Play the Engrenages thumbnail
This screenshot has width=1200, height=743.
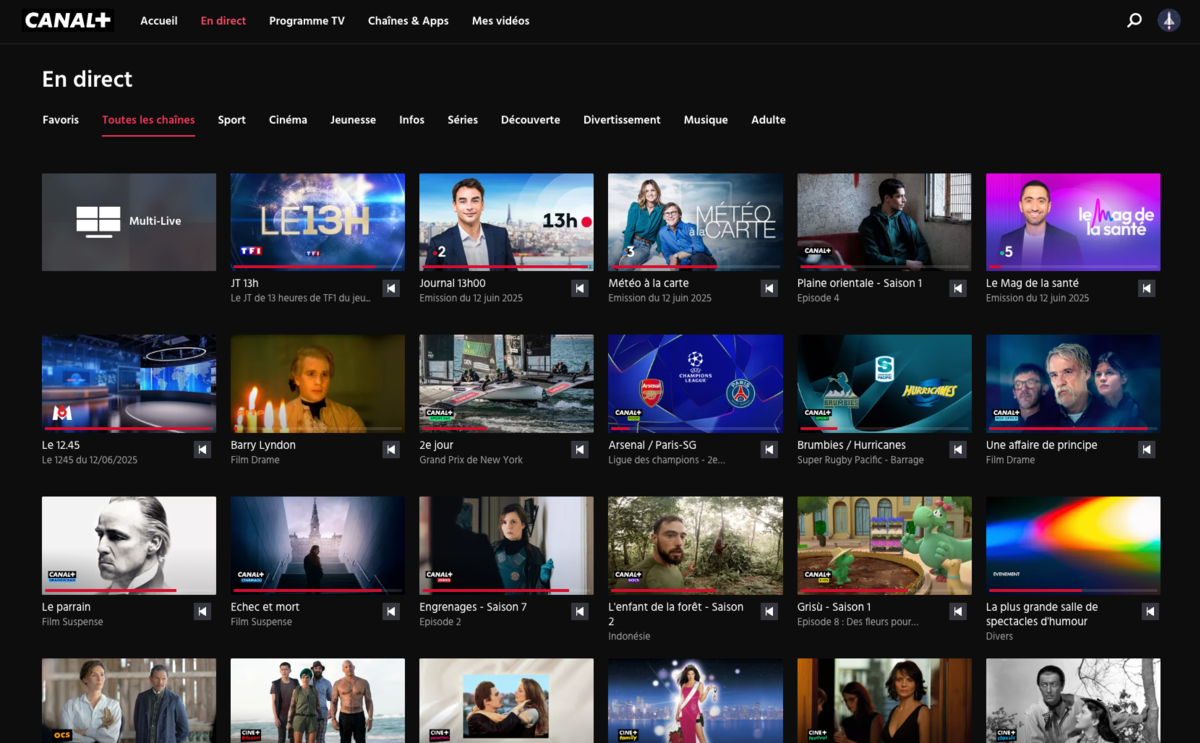506,545
